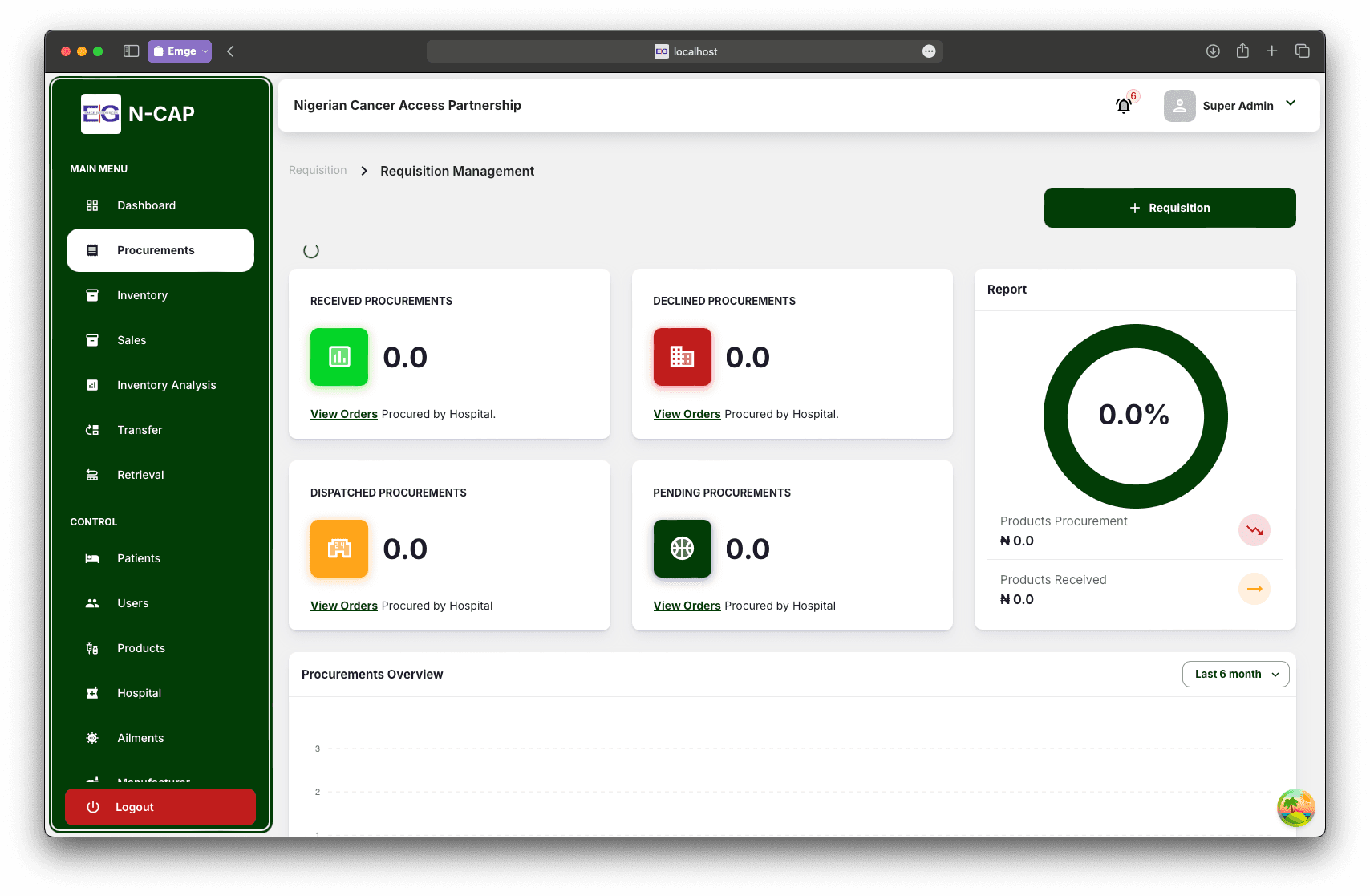The width and height of the screenshot is (1370, 896).
Task: Click the notification bell icon
Action: tap(1124, 105)
